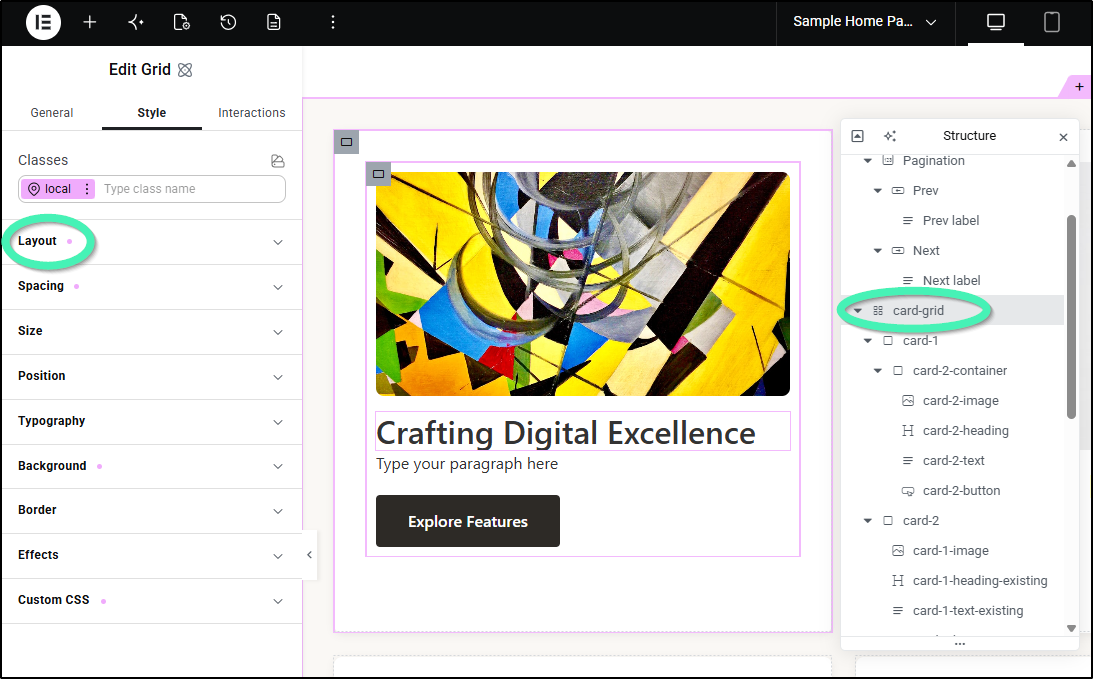The image size is (1093, 679).
Task: Expand the Size style section
Action: click(151, 331)
